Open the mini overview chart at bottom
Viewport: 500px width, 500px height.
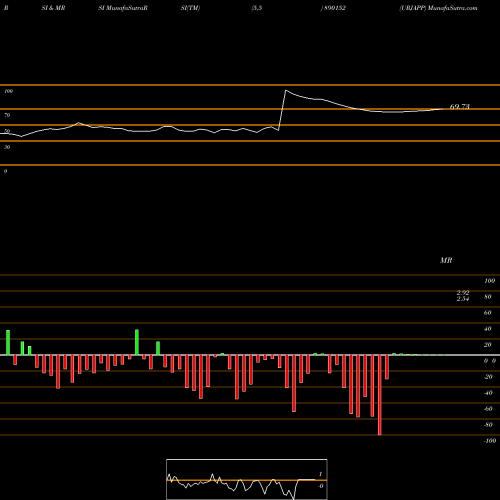click(x=247, y=479)
